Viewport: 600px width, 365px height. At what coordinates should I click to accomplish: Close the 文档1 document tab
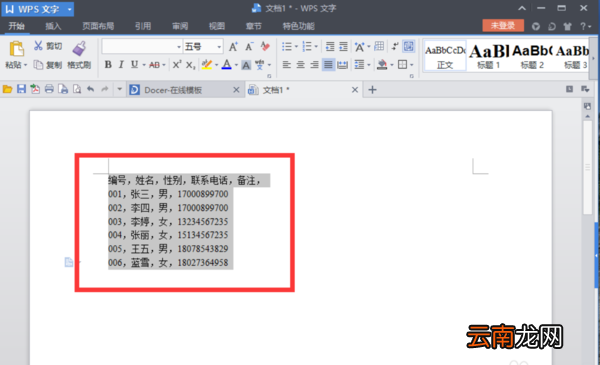(x=355, y=90)
